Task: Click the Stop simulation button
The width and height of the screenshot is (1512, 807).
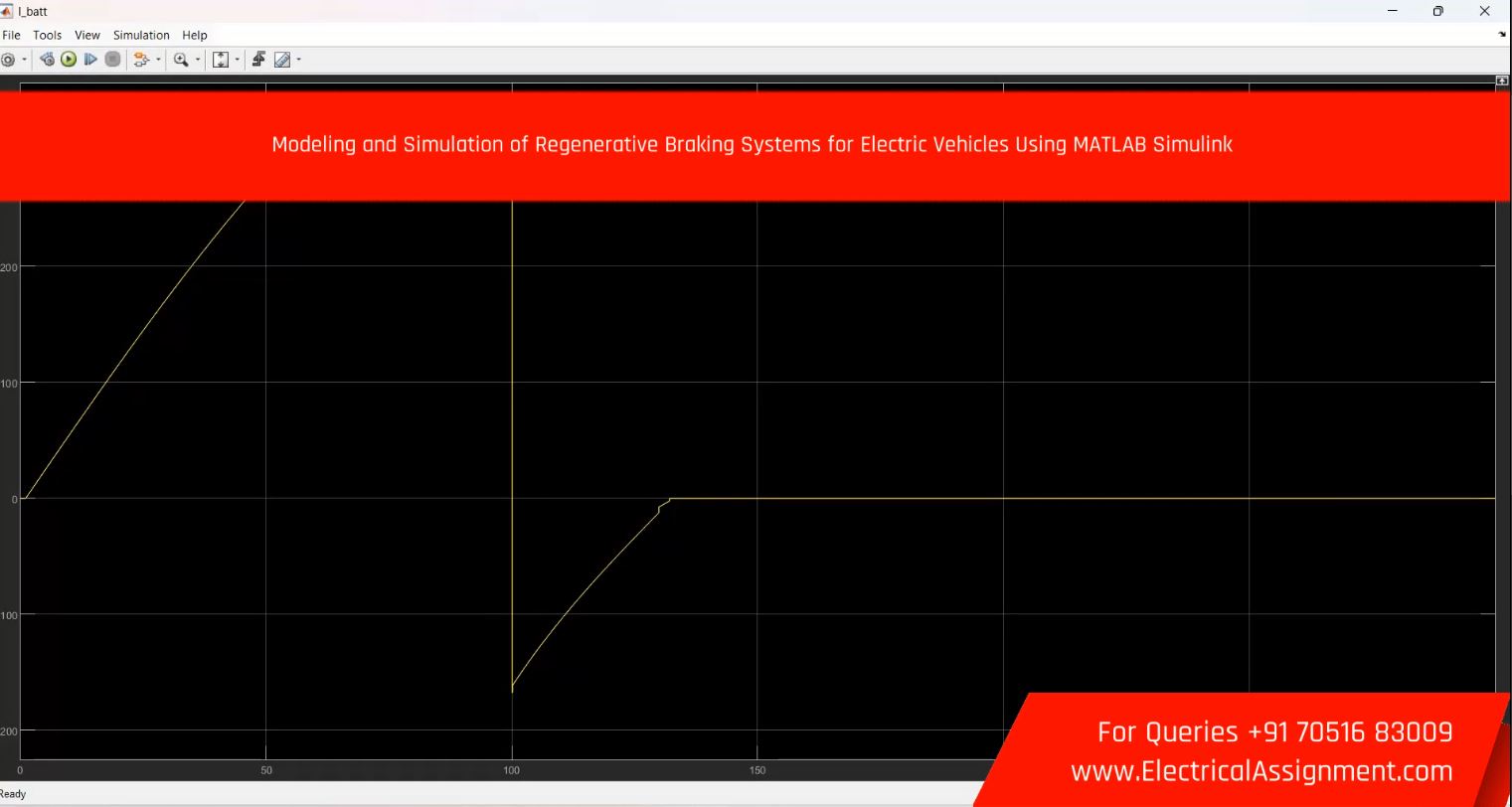Action: click(113, 60)
